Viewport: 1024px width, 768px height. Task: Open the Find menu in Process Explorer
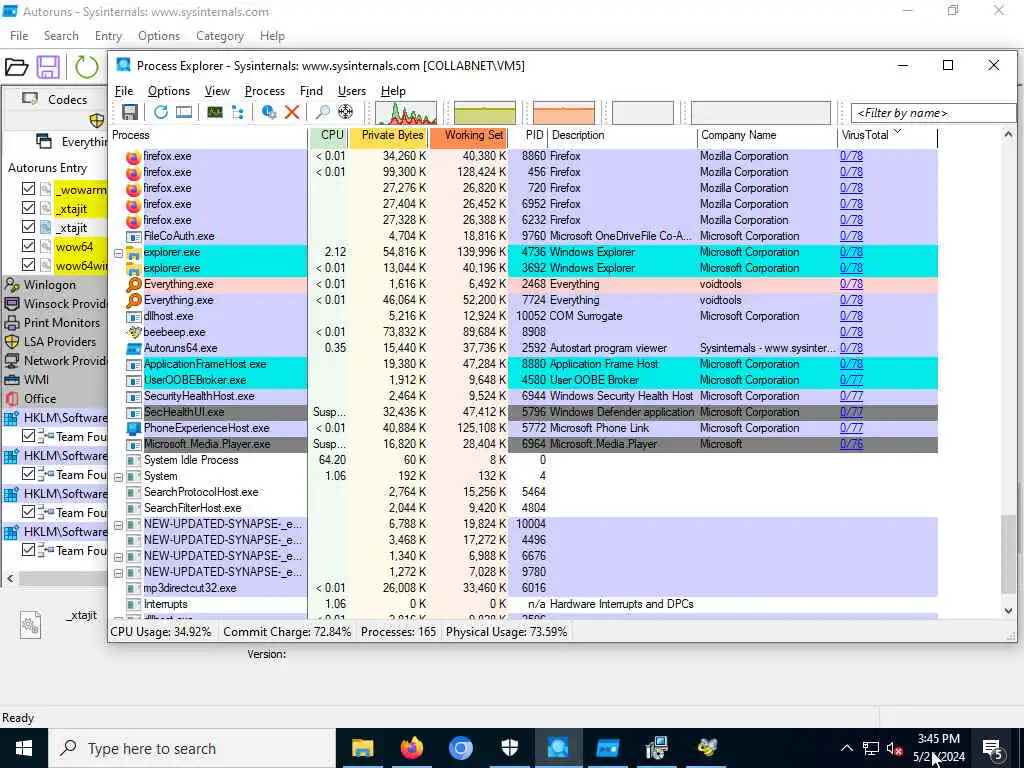point(311,91)
